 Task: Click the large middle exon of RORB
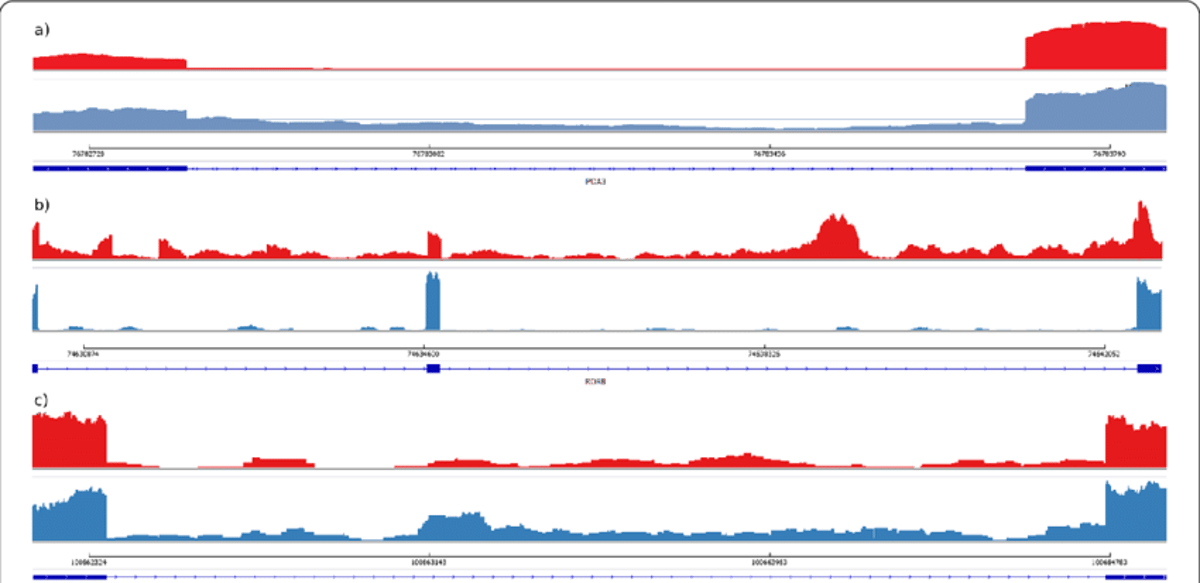click(x=432, y=366)
